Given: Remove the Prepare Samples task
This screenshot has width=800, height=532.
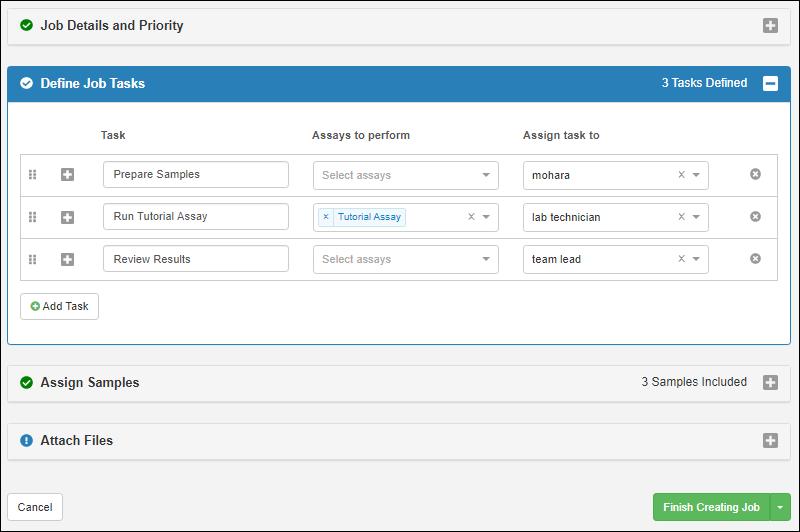Looking at the screenshot, I should pos(755,174).
